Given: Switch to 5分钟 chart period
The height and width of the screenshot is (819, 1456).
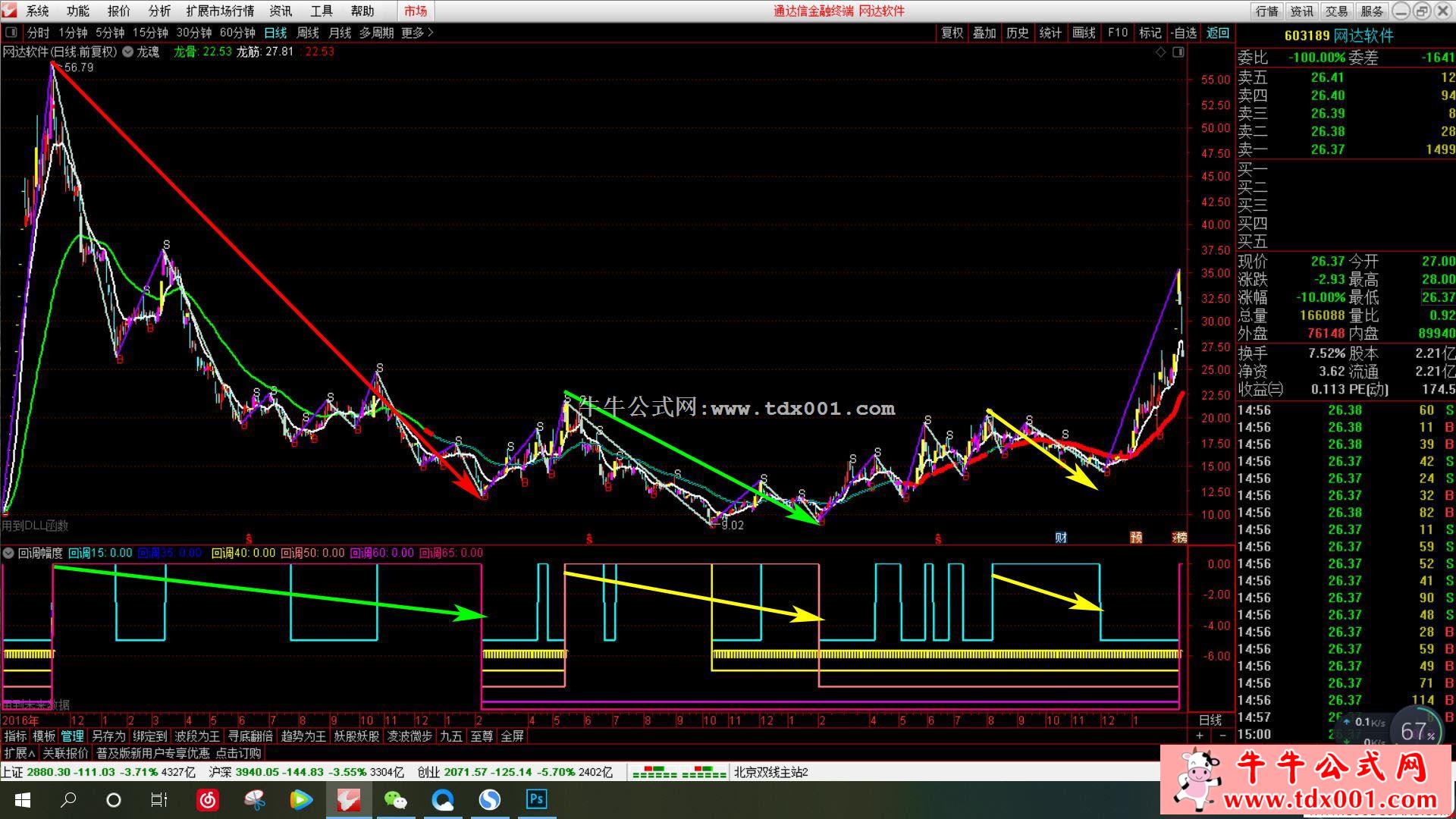Looking at the screenshot, I should 110,33.
